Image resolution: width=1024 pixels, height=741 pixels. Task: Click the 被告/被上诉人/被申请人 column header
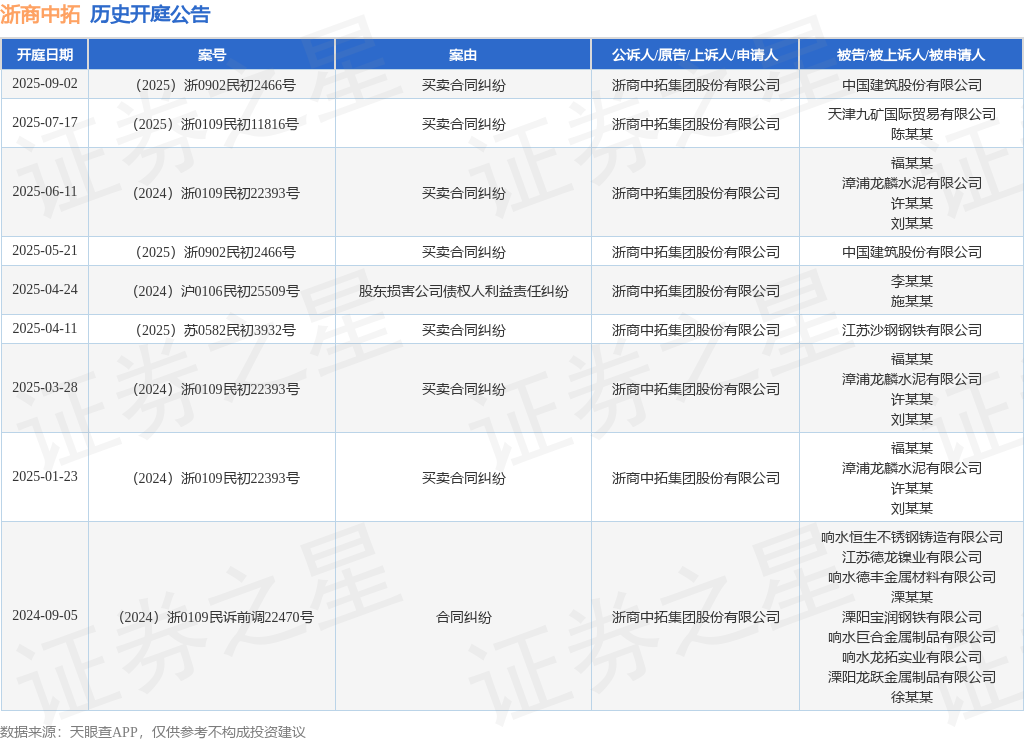tap(911, 55)
